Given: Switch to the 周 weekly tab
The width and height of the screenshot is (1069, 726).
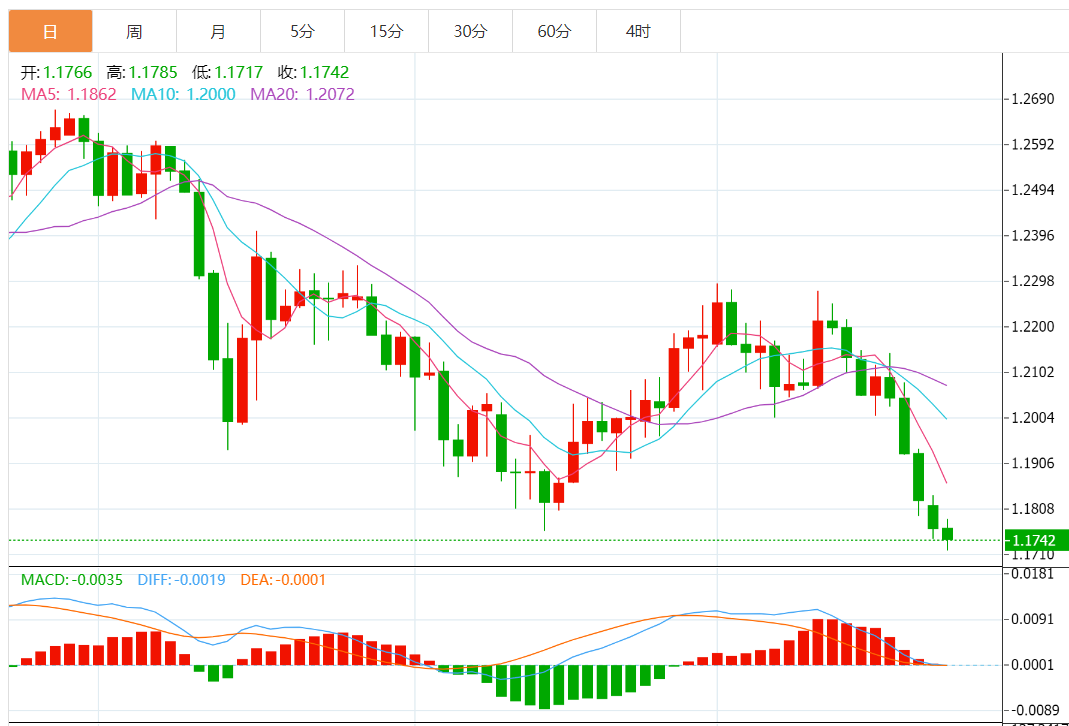Looking at the screenshot, I should click(134, 31).
